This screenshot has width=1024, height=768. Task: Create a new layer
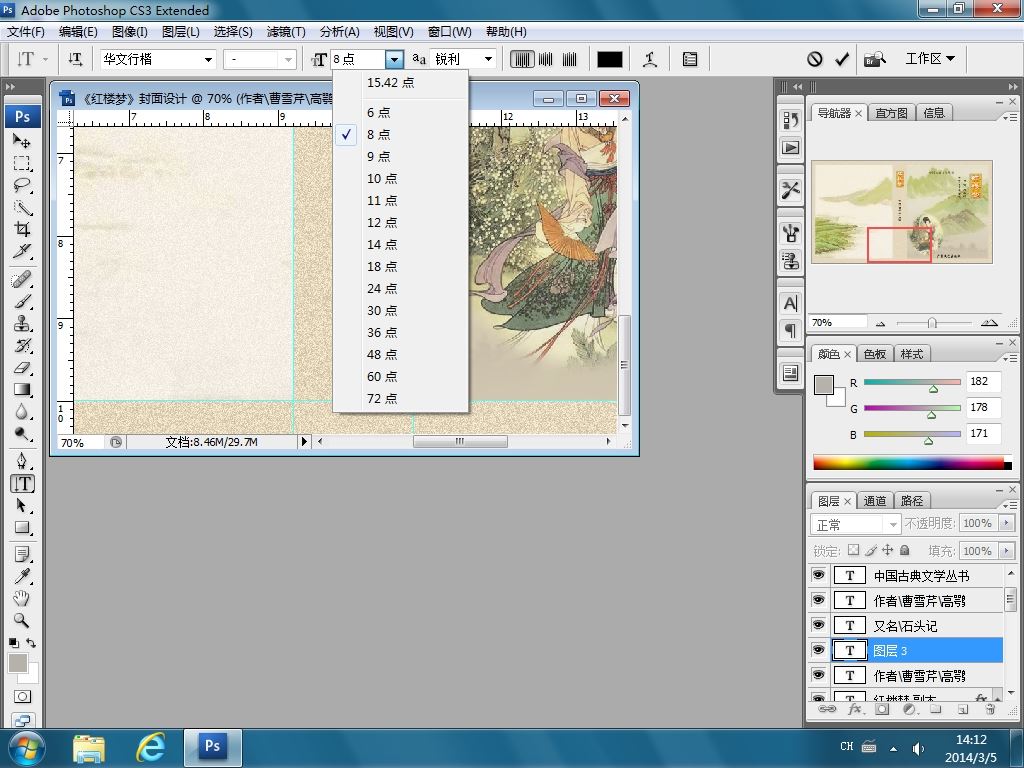click(963, 709)
